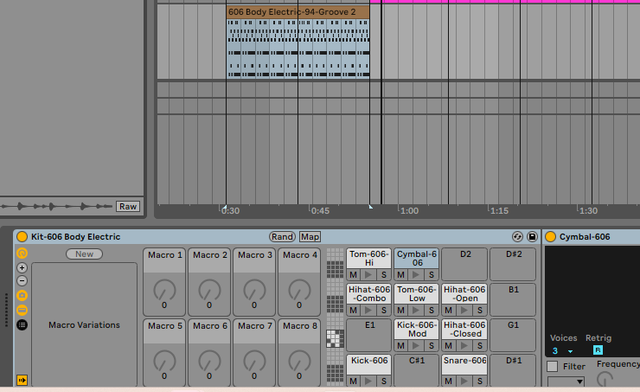This screenshot has width=640, height=392.
Task: Select the Cymbal-606 drum pad
Action: 417,258
